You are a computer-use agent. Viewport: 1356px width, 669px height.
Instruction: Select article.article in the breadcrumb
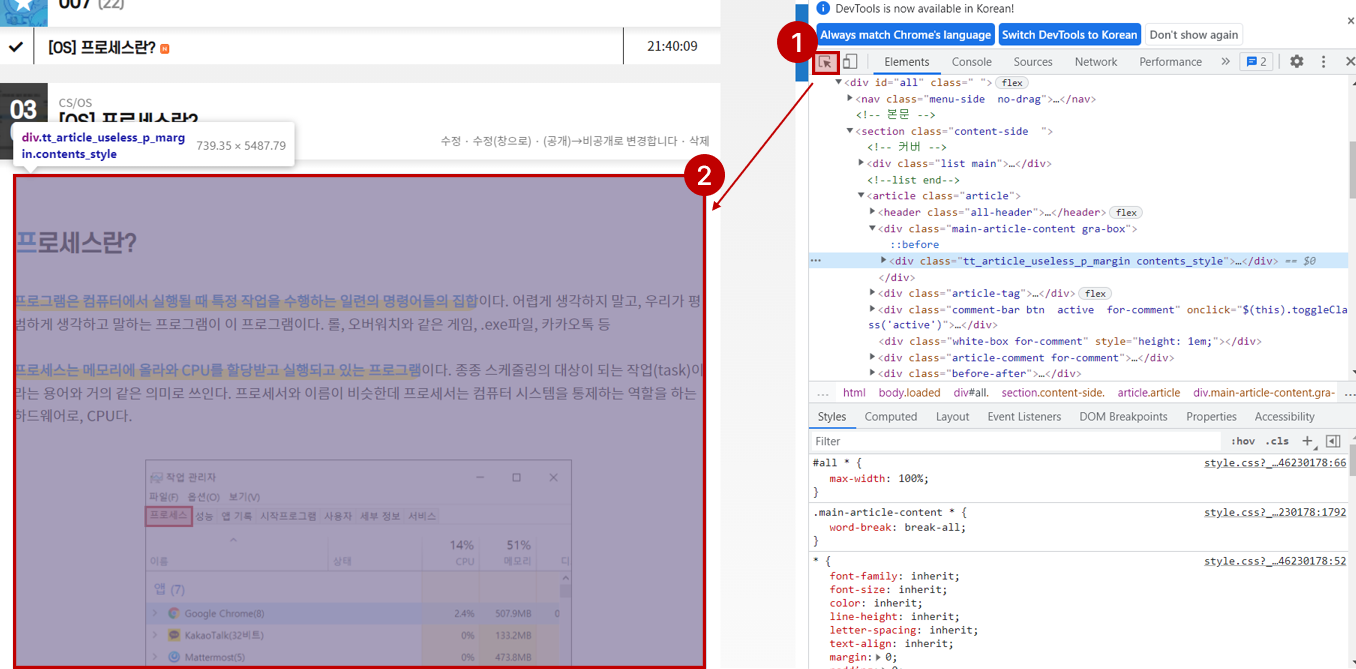[x=1148, y=393]
